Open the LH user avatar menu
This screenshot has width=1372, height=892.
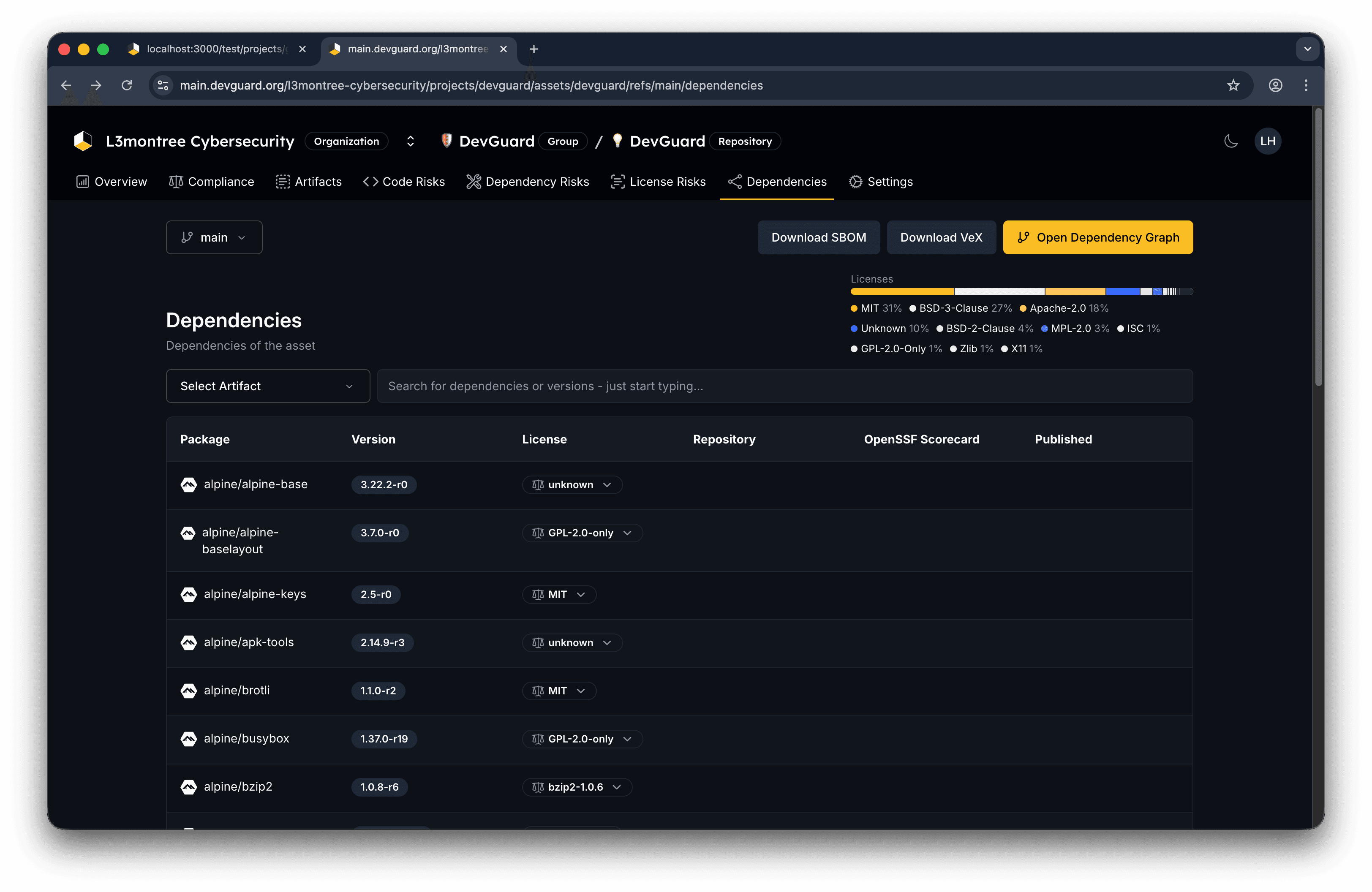(x=1267, y=141)
